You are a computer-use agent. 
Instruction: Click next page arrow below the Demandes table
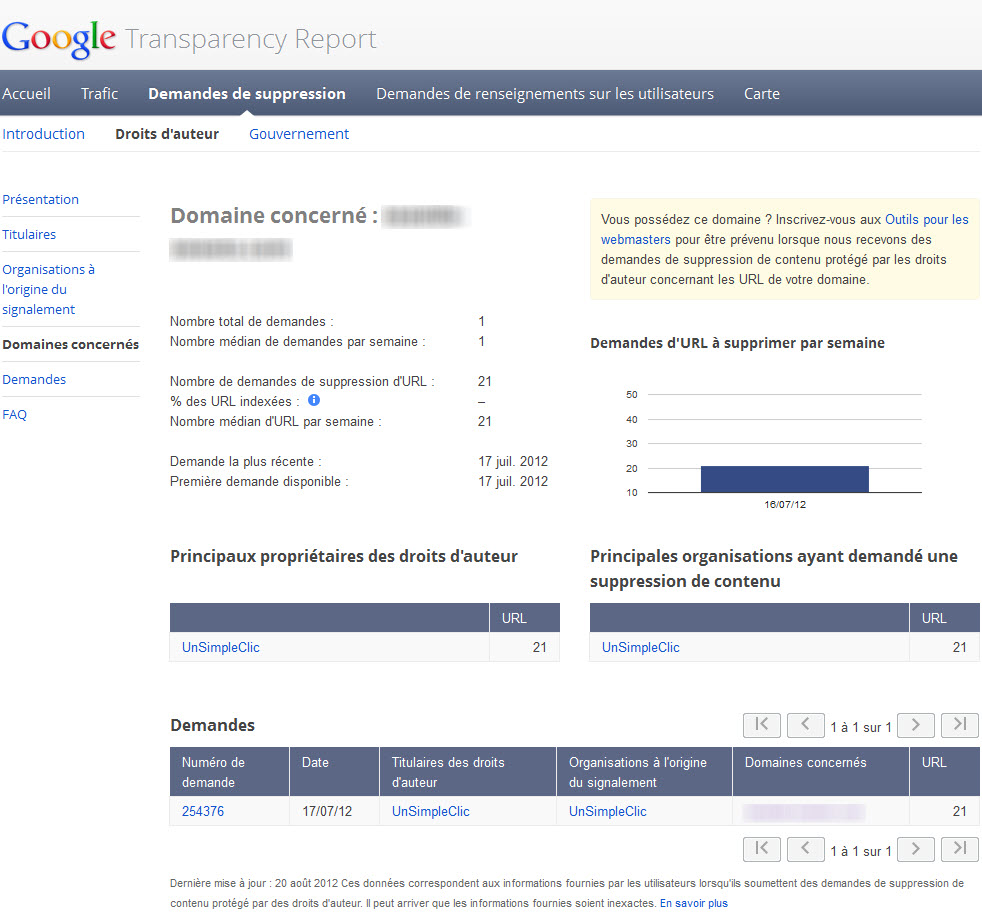(915, 849)
